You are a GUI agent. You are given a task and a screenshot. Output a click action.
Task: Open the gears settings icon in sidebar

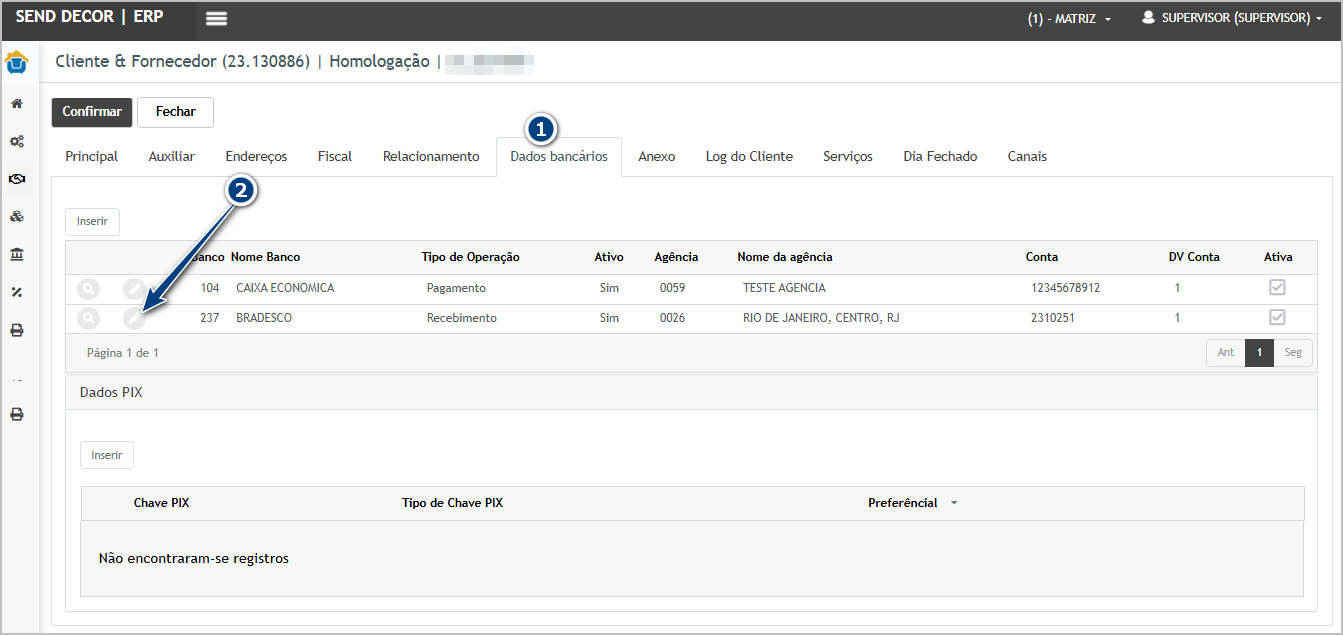tap(17, 142)
